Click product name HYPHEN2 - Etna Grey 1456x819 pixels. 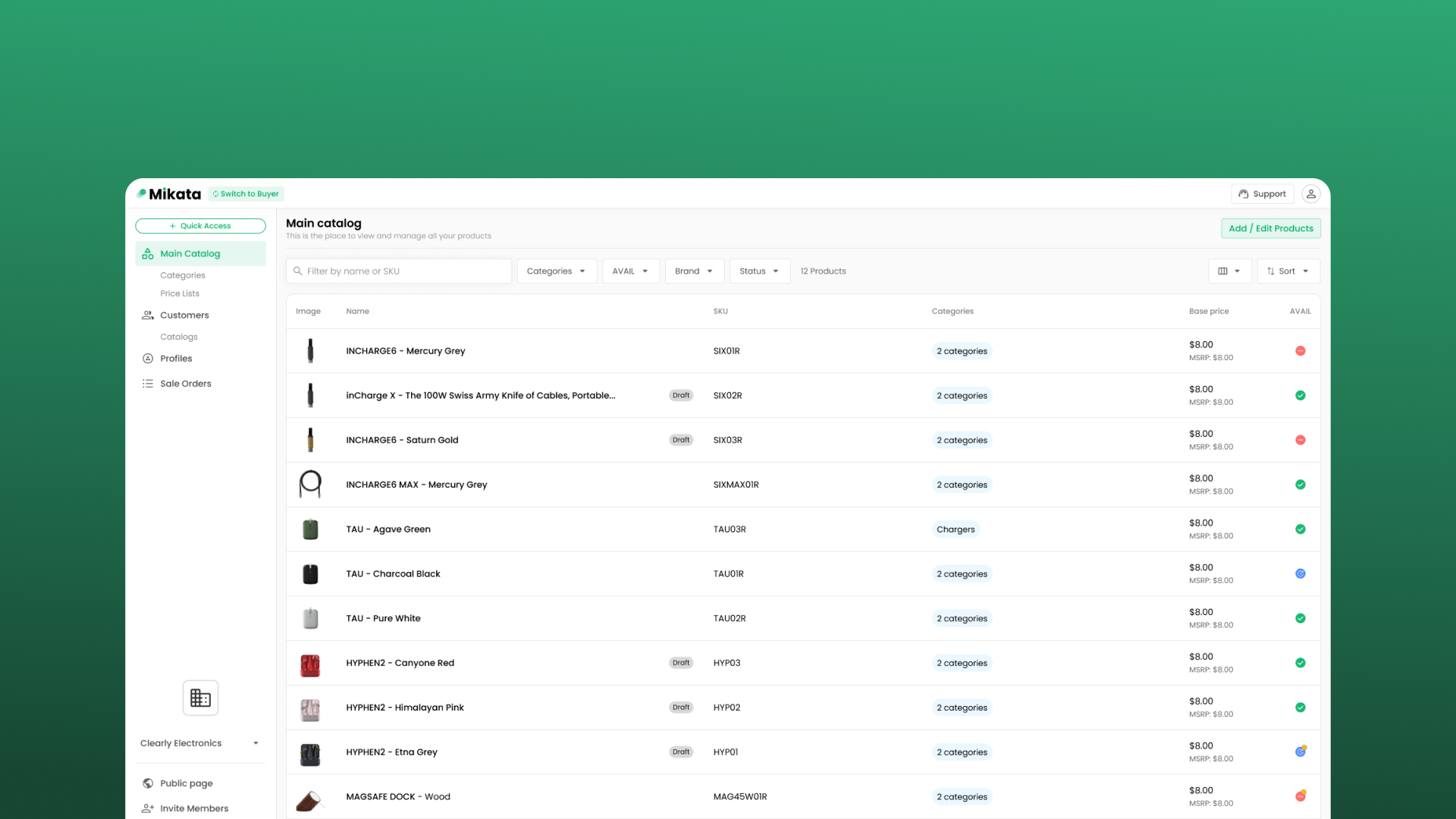point(391,752)
